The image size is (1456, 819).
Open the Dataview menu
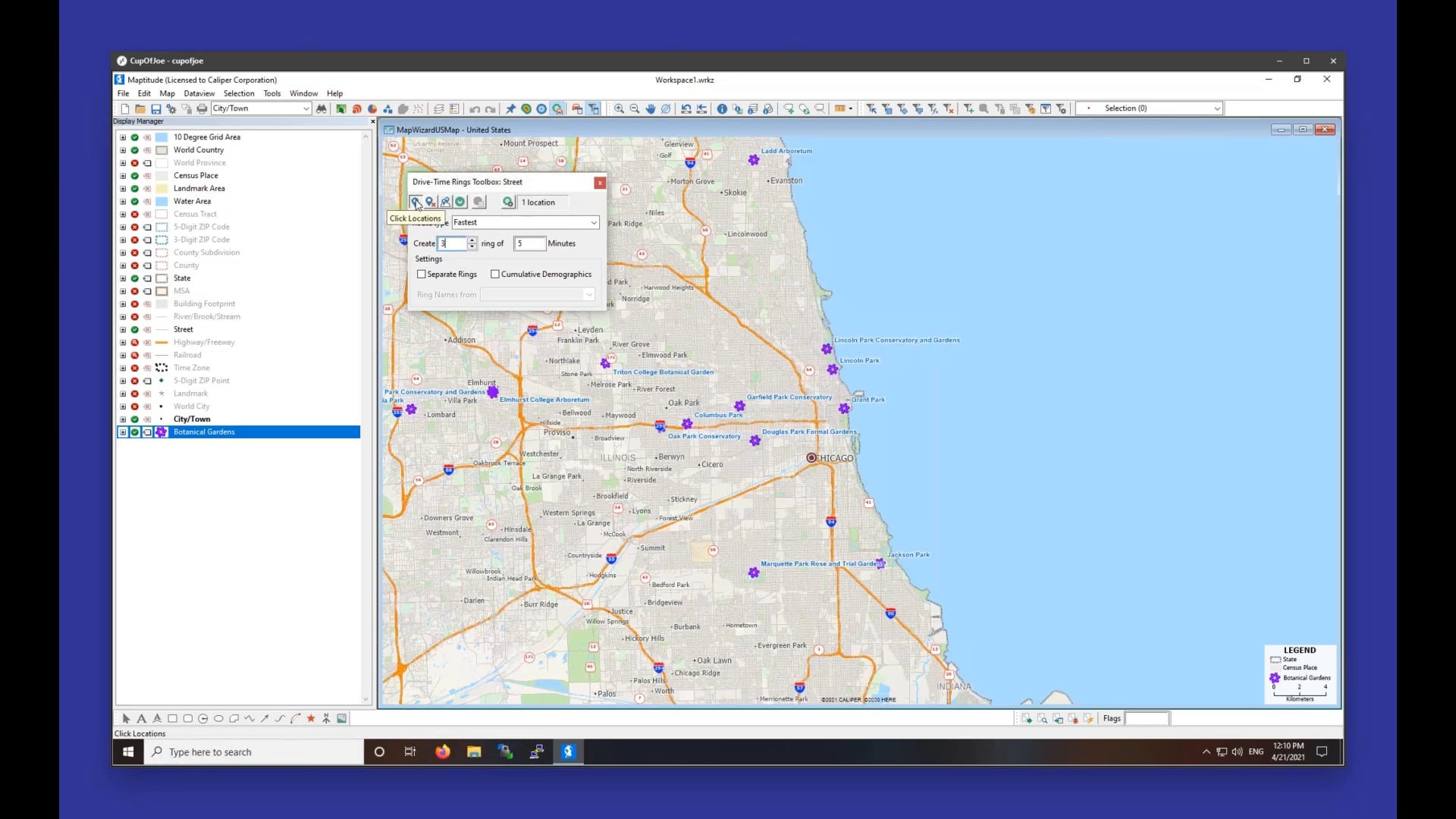point(199,93)
